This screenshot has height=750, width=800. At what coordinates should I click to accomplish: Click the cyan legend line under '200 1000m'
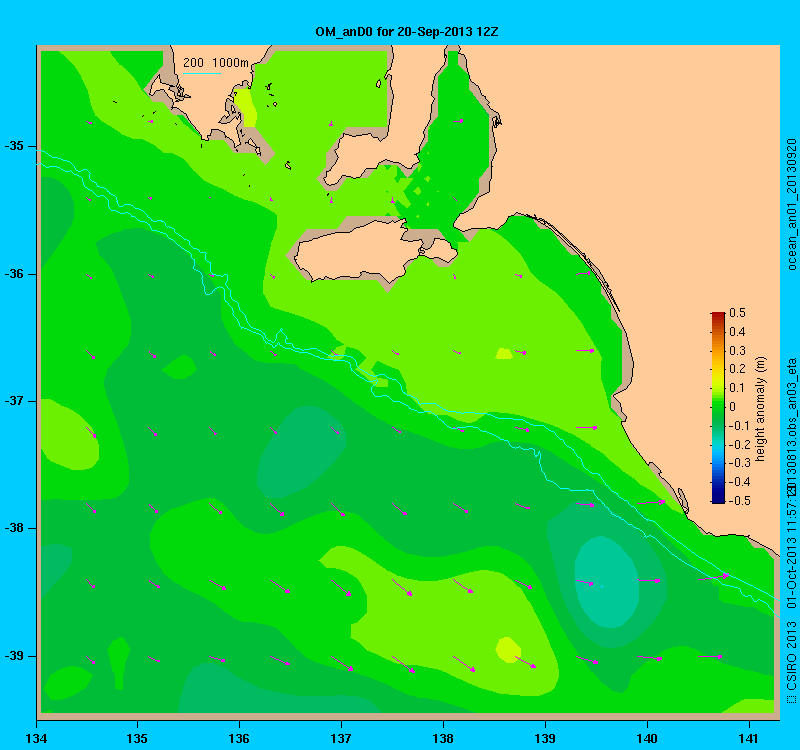coord(202,73)
